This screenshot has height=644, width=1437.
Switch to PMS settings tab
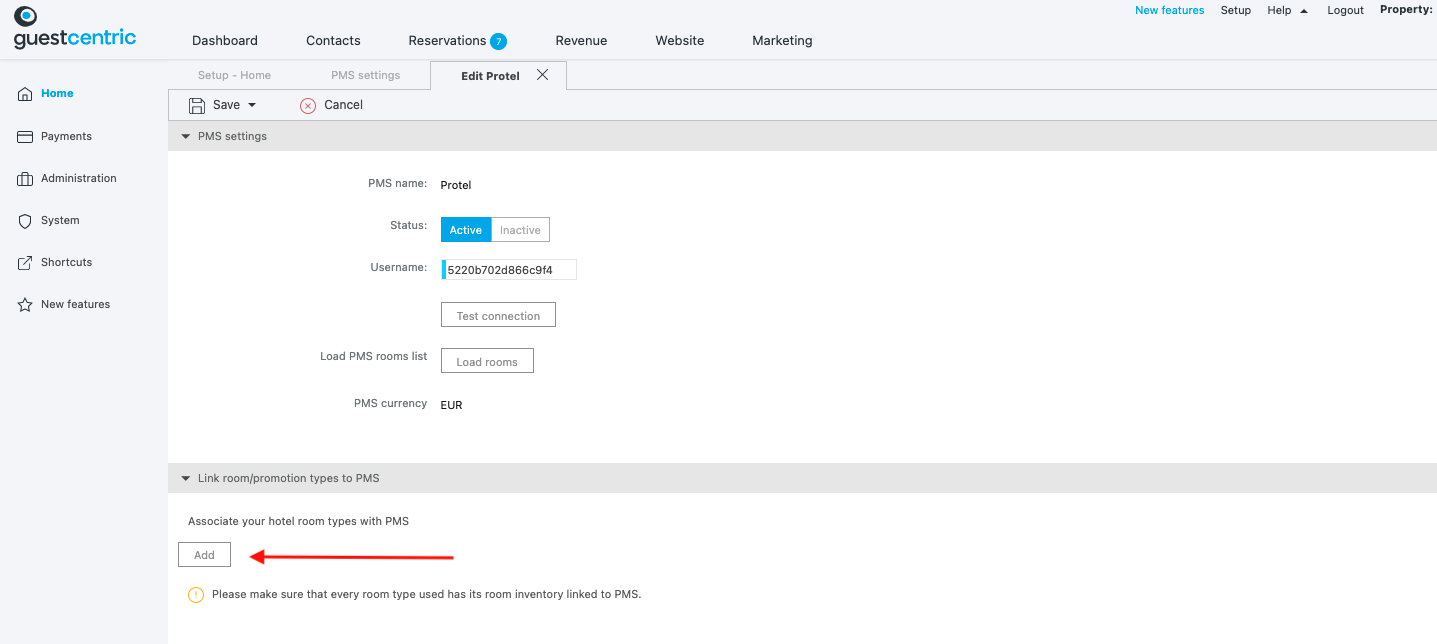tap(366, 75)
